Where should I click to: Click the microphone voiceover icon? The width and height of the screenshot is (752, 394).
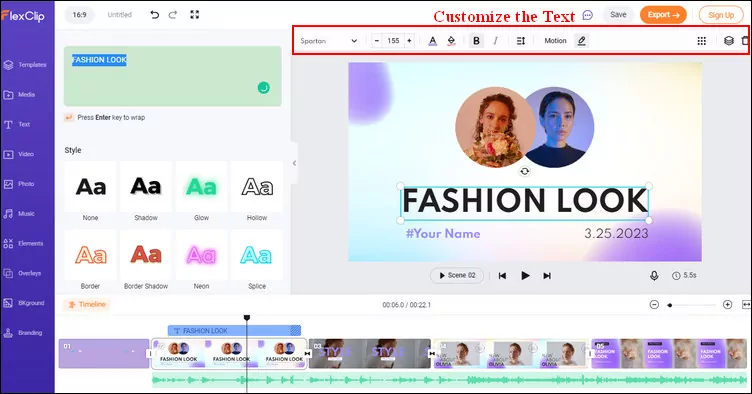coord(654,276)
